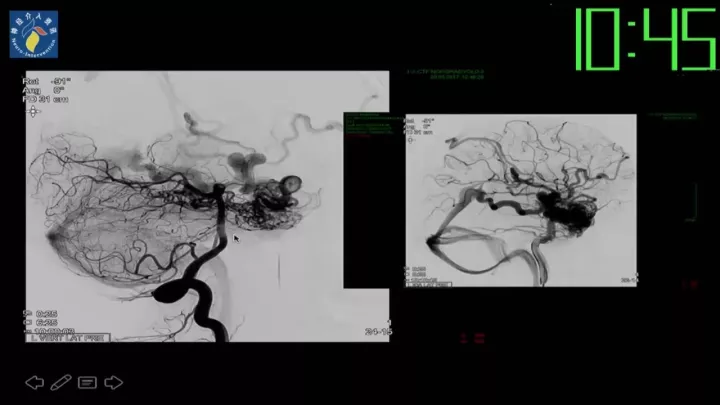This screenshot has height=405, width=720.
Task: Click the green 10:45 countdown timer
Action: coord(644,39)
